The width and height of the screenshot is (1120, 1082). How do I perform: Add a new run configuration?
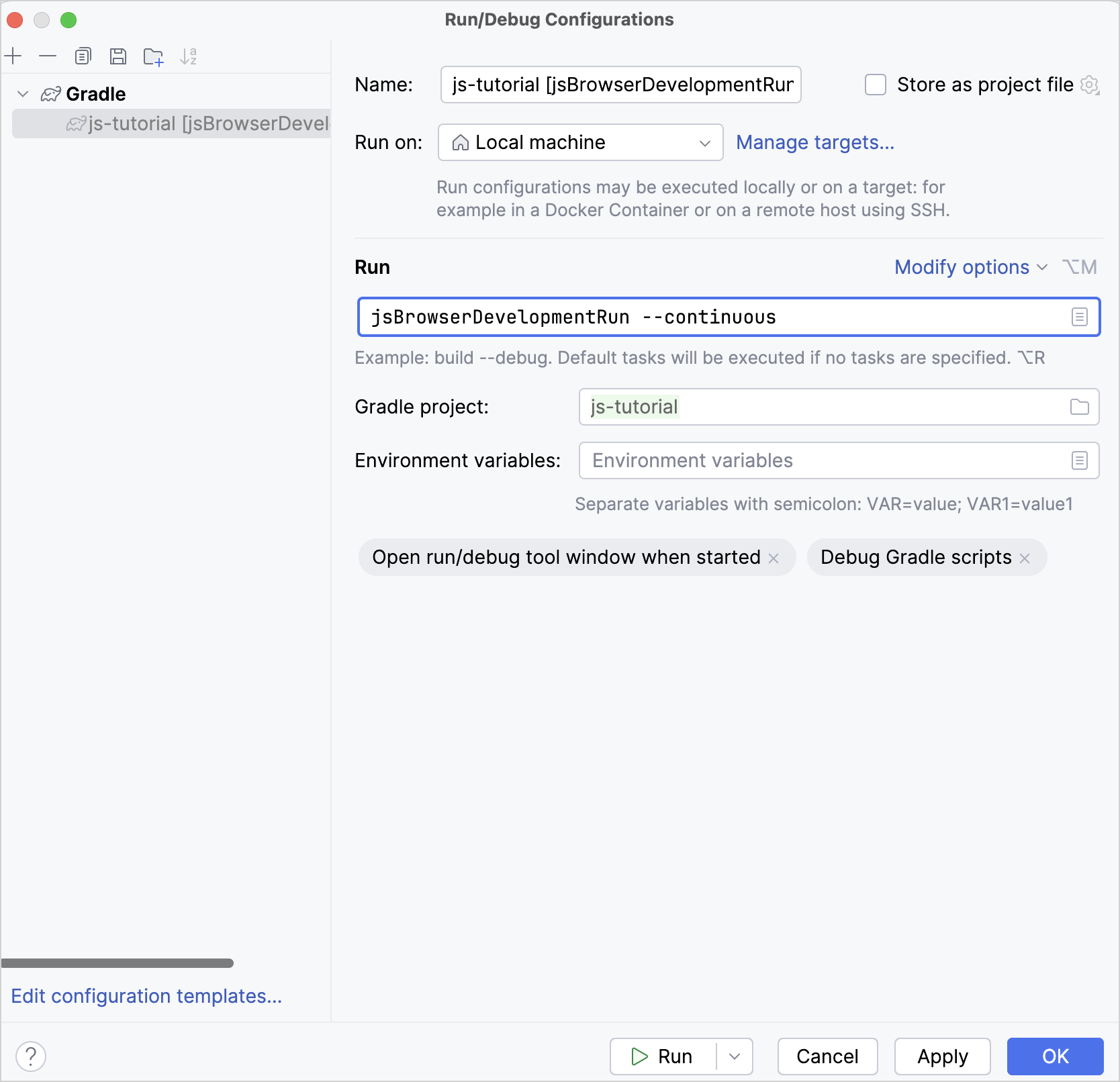coord(14,56)
